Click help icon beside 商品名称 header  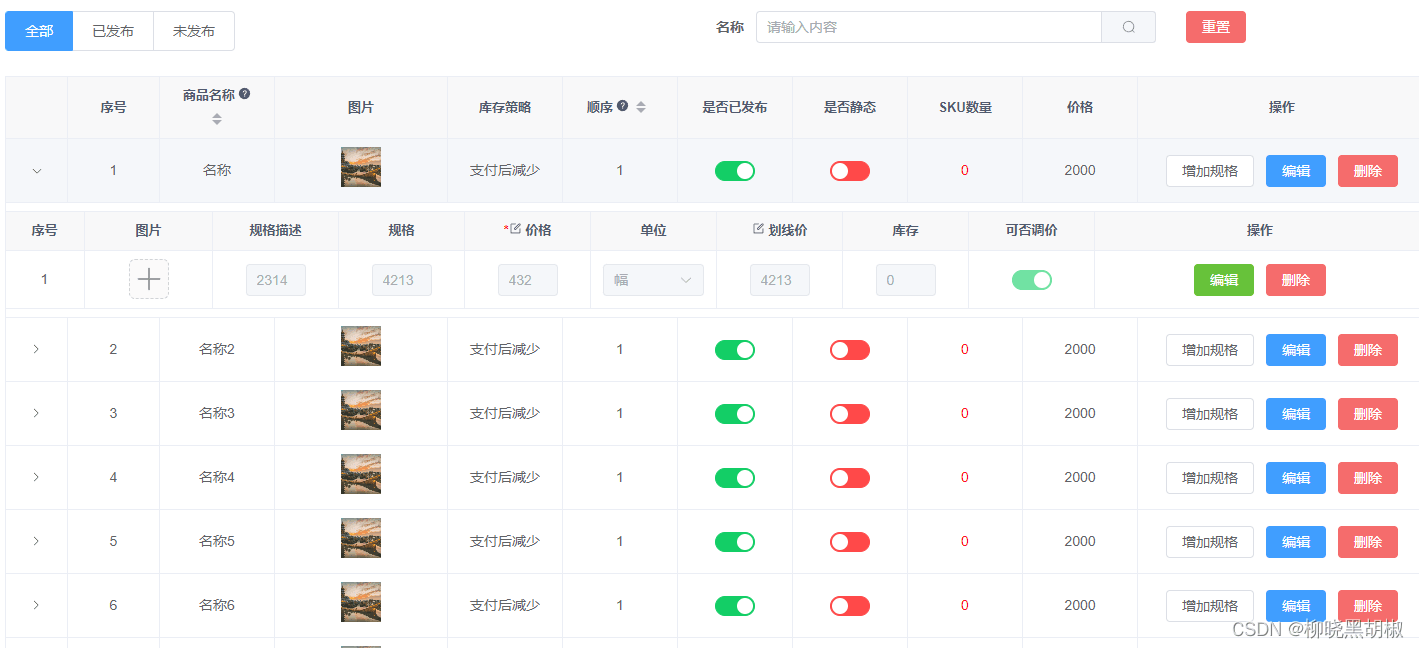pos(245,94)
